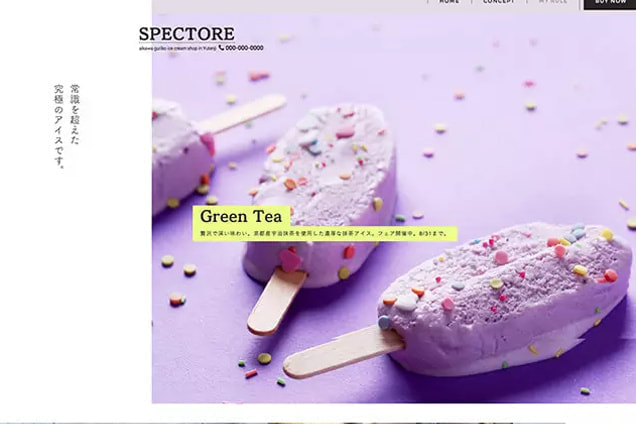Click the vertical Japanese slogan text

click(x=67, y=126)
